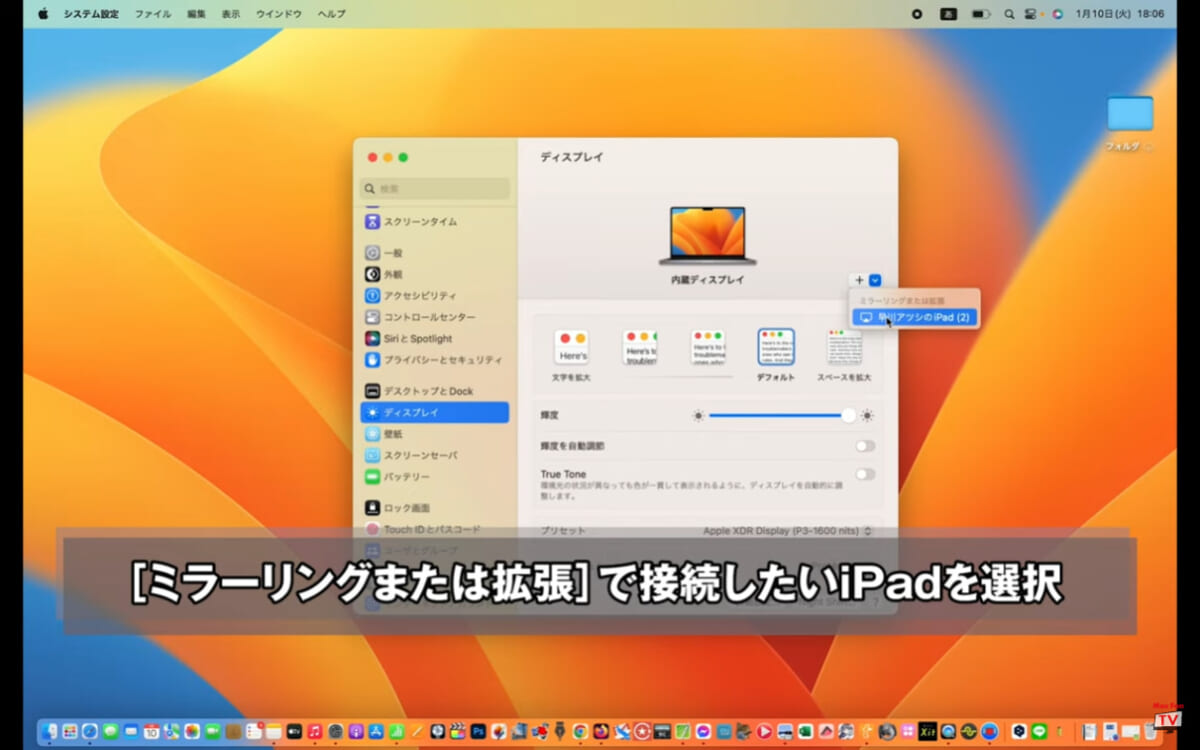Open Calendar from the Dock

151,732
